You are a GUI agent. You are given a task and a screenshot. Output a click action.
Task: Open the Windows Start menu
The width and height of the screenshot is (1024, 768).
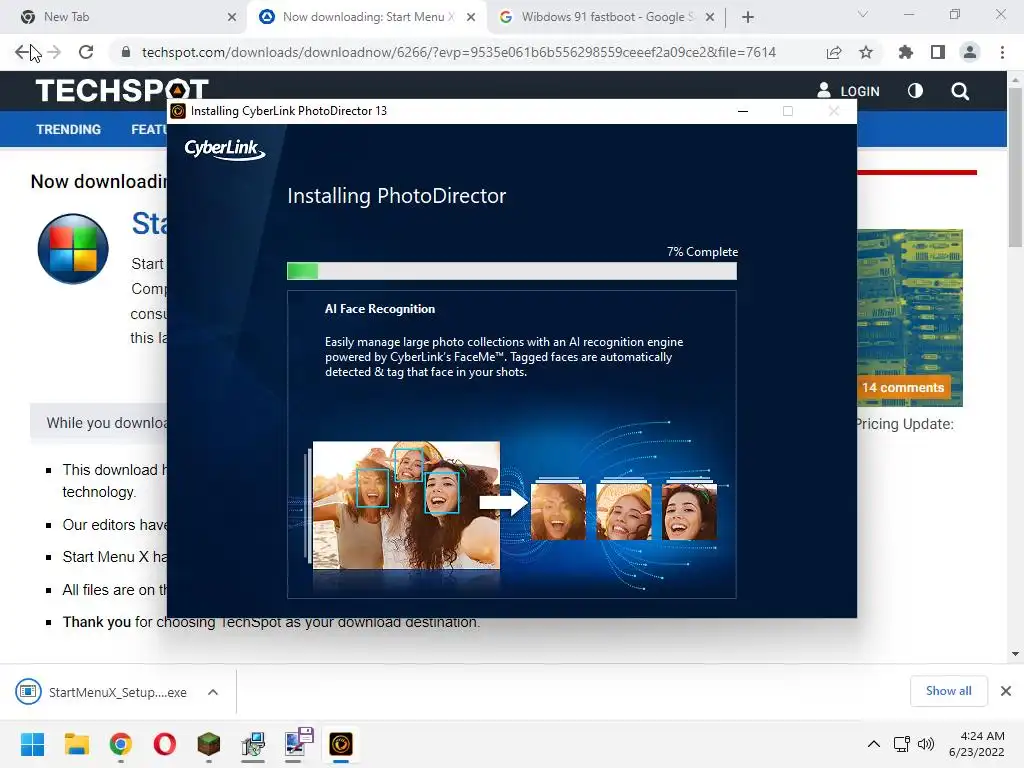tap(33, 744)
